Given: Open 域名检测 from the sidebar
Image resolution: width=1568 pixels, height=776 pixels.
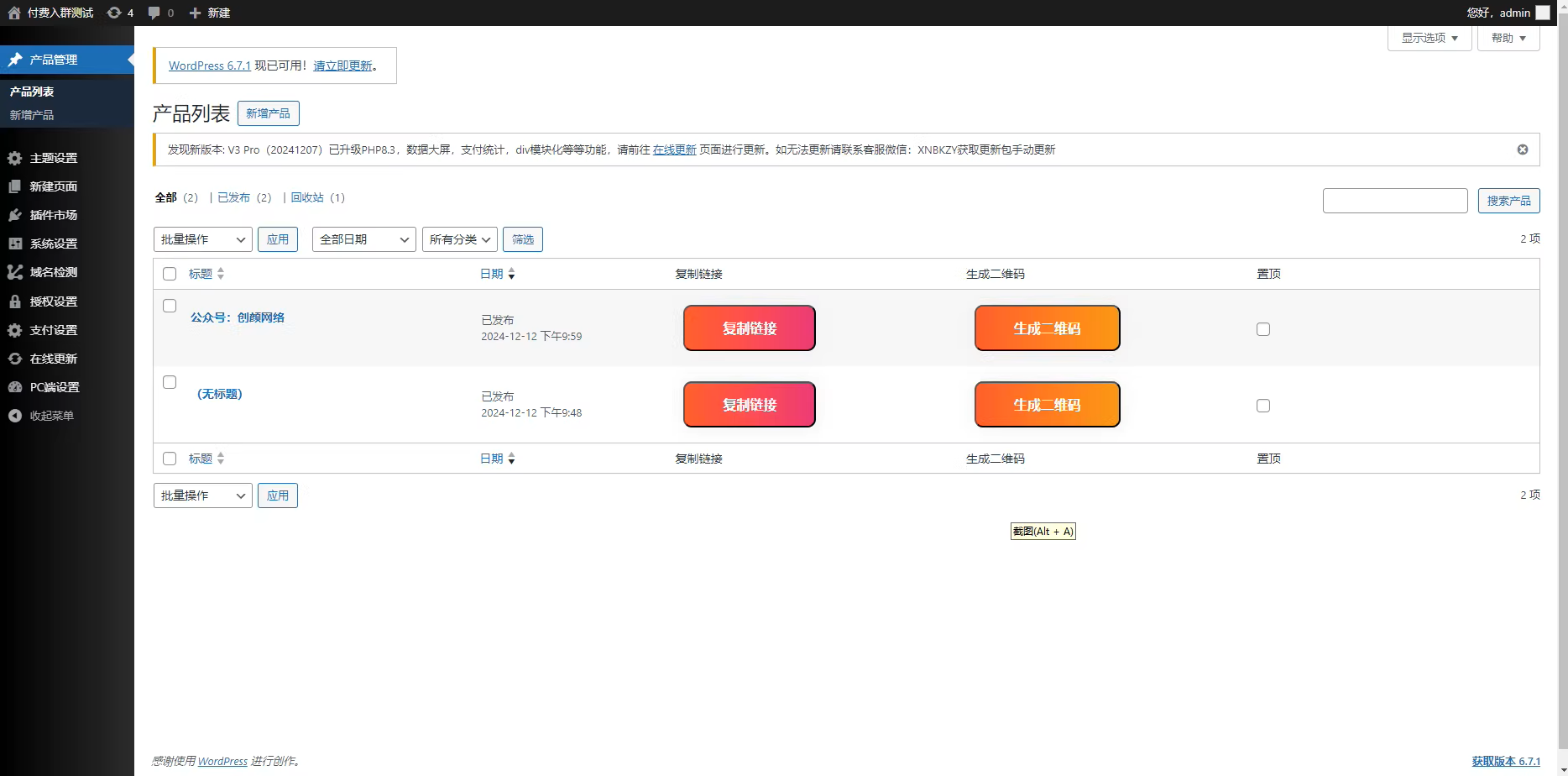Looking at the screenshot, I should (53, 272).
